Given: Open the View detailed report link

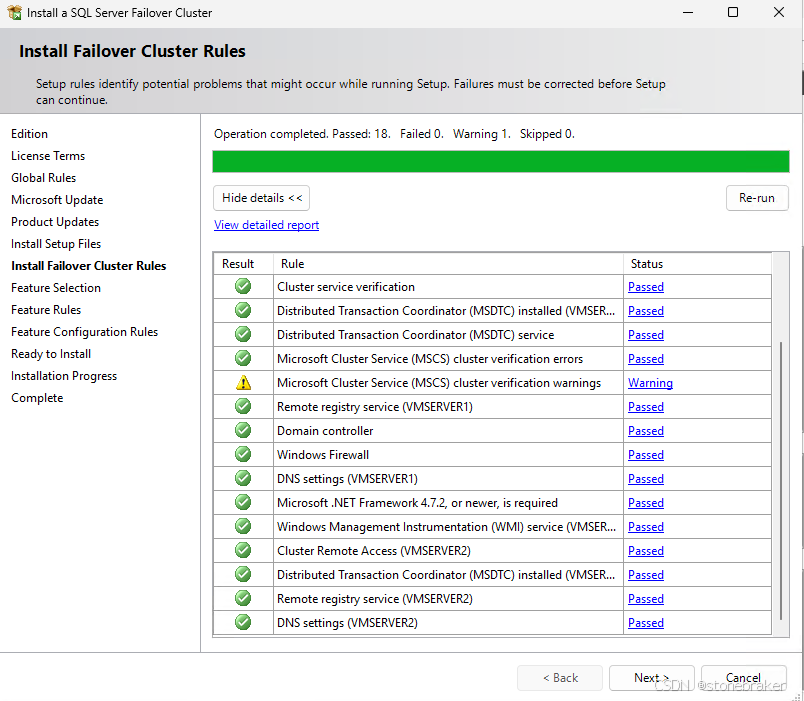Looking at the screenshot, I should (267, 225).
